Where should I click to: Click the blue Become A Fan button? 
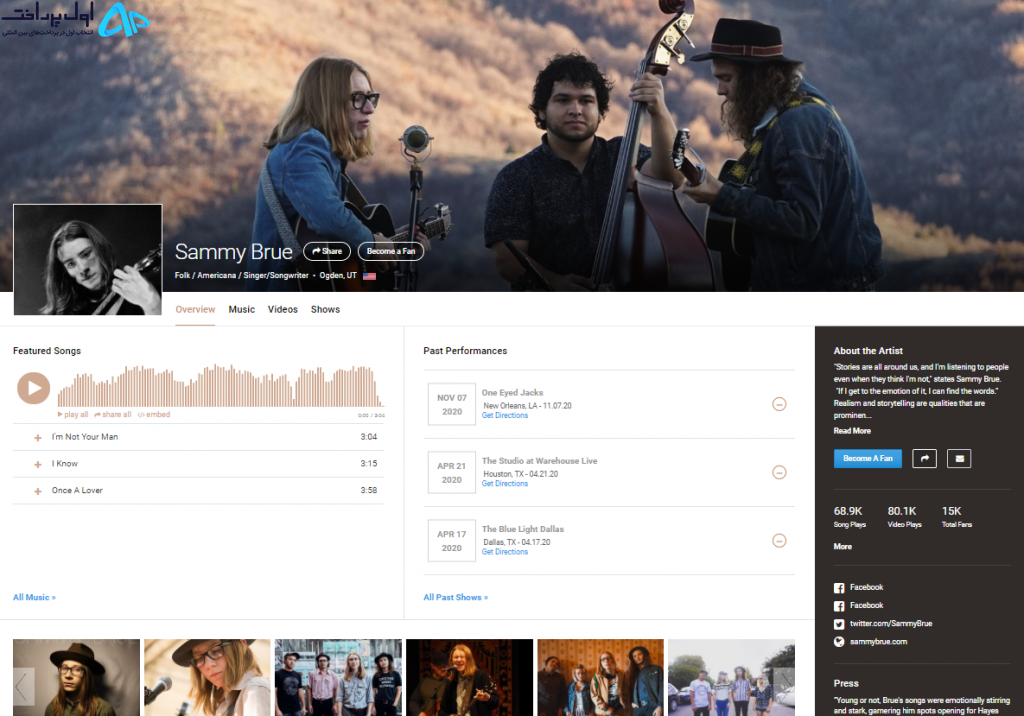(867, 459)
